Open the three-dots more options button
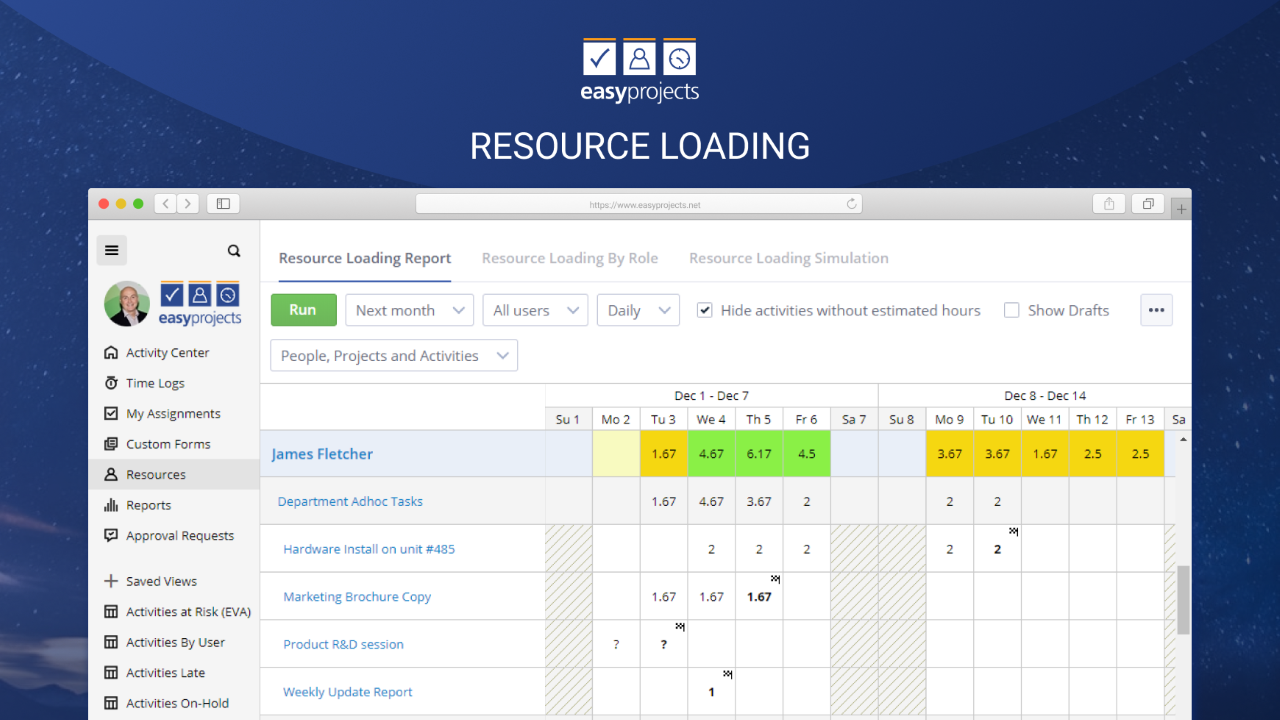The image size is (1280, 720). point(1156,310)
